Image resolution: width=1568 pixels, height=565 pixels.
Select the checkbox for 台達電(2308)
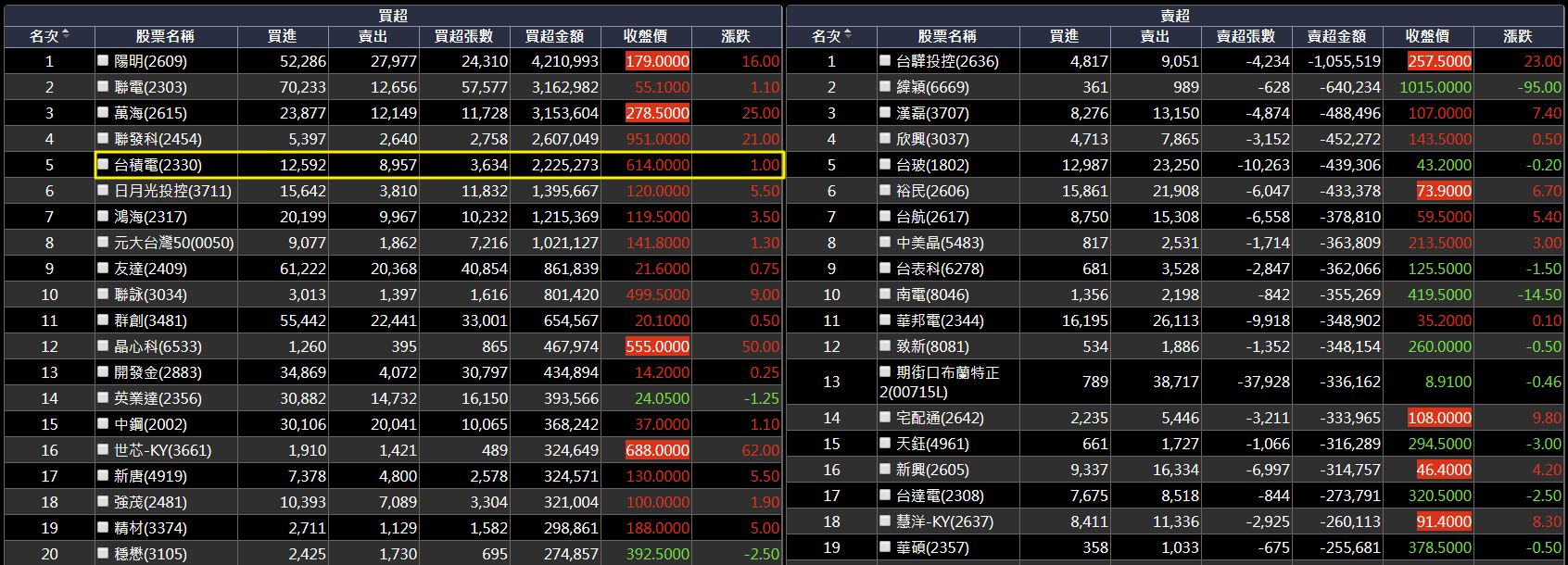click(886, 495)
